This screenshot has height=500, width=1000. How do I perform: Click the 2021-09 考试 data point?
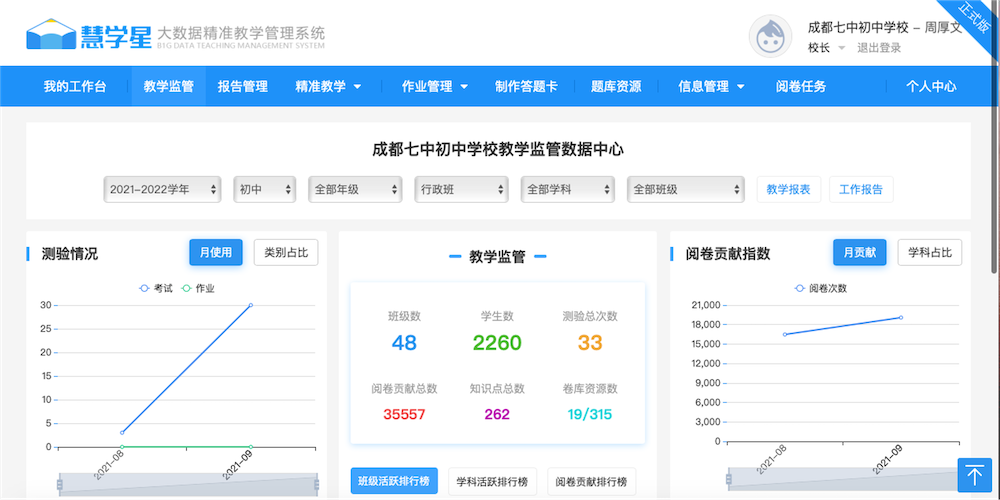click(x=250, y=305)
